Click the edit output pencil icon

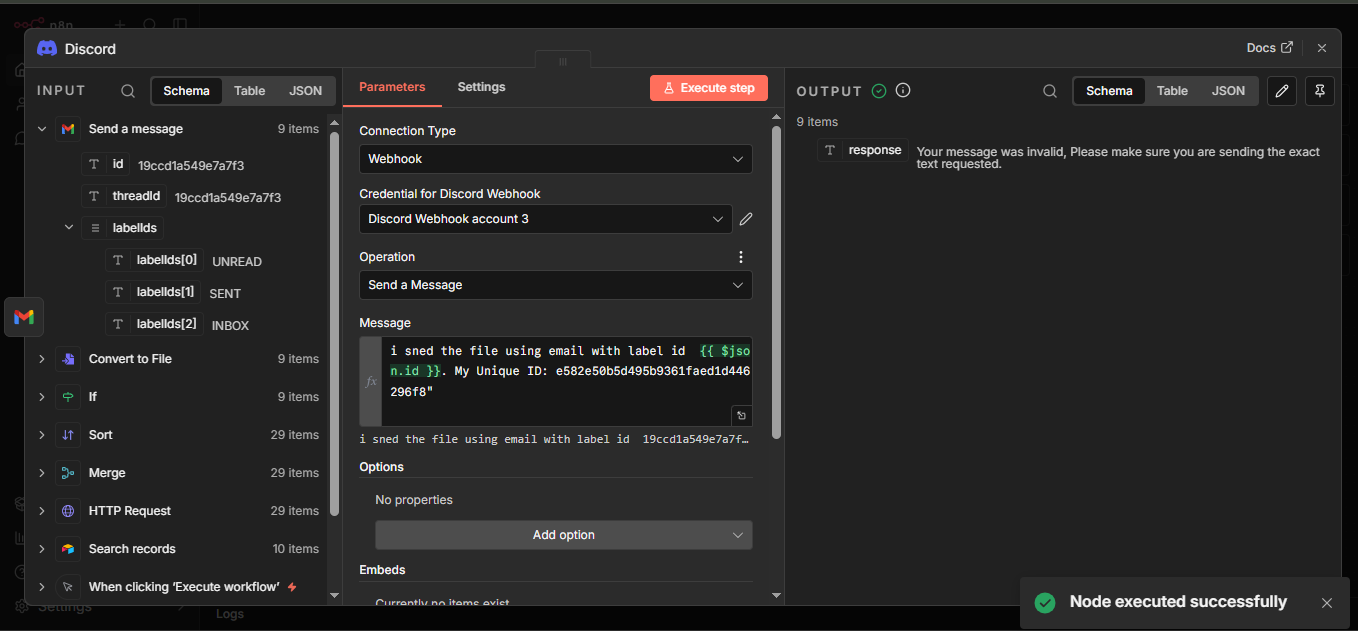click(1282, 91)
